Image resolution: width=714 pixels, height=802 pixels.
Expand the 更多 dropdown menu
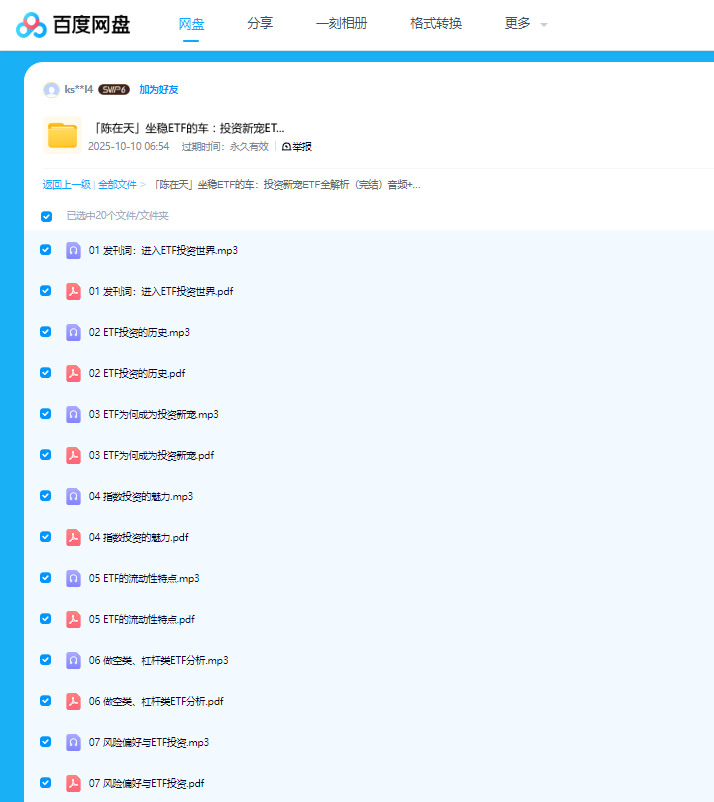point(526,24)
